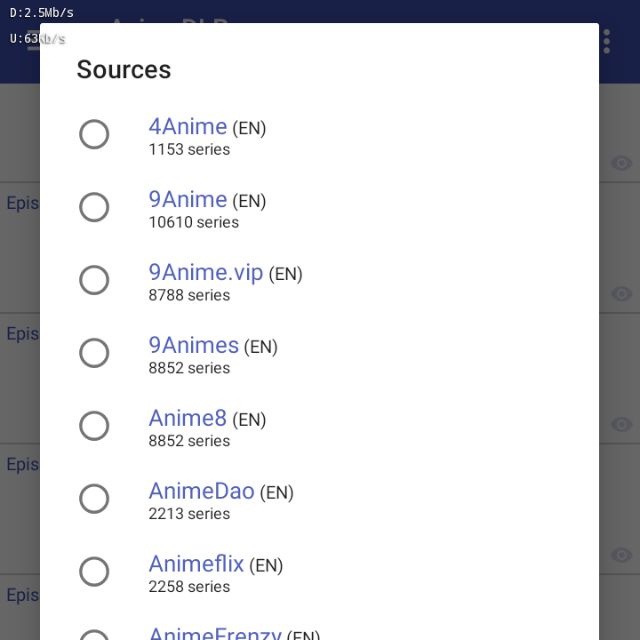Viewport: 640px width, 640px height.
Task: Open the three-dot overflow menu
Action: click(607, 41)
